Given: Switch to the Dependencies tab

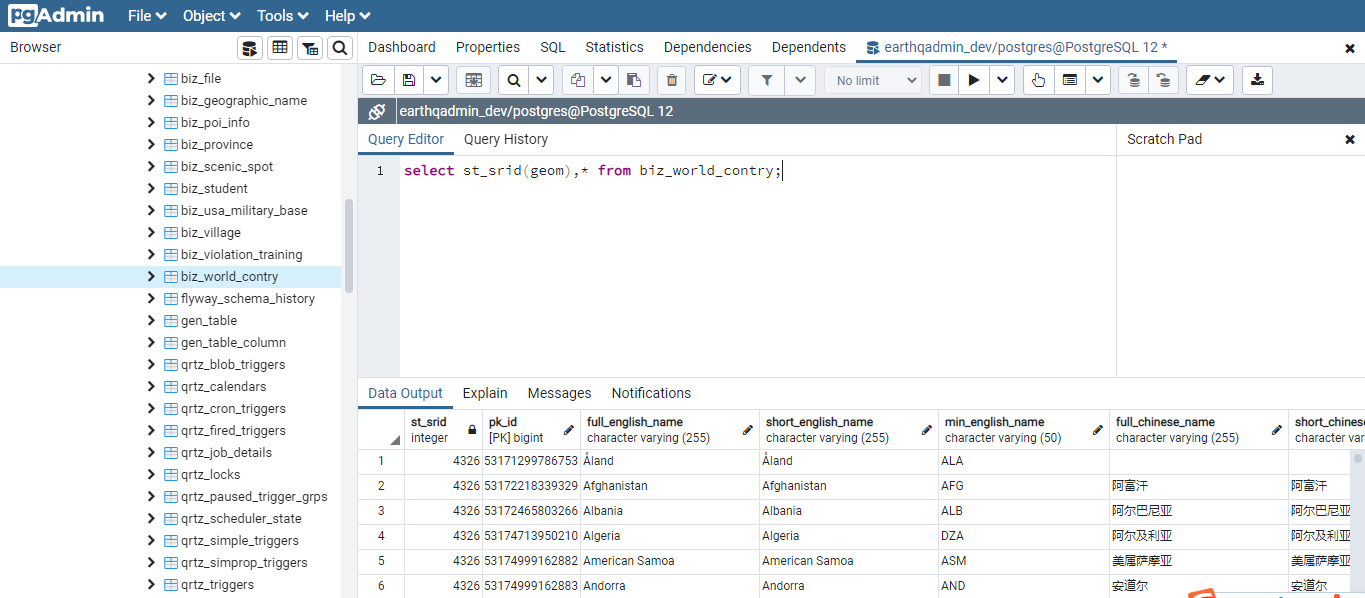Looking at the screenshot, I should click(708, 47).
